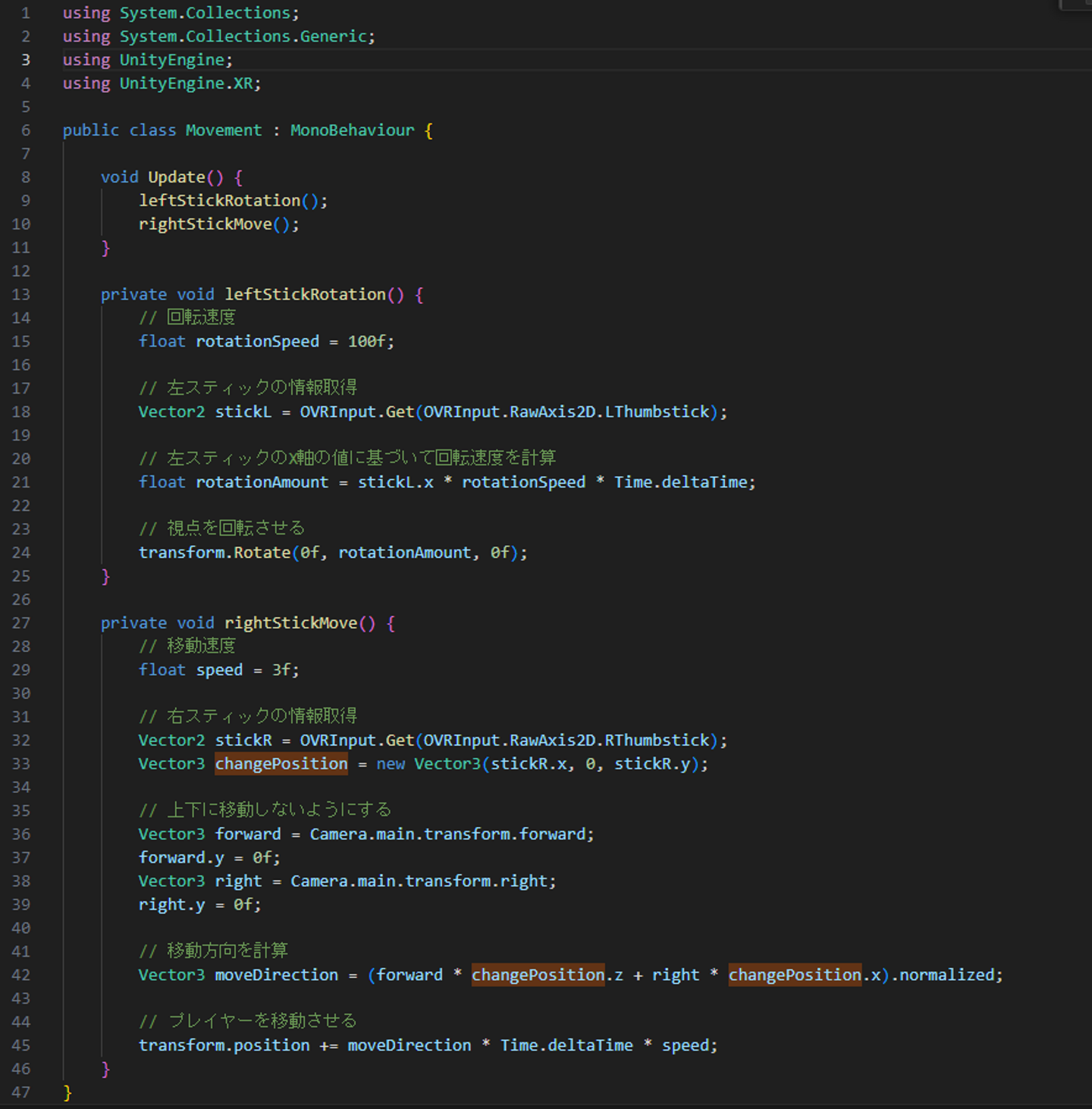Screen dimensions: 1092x1109
Task: Click Generic in the second using statement
Action: pos(333,36)
